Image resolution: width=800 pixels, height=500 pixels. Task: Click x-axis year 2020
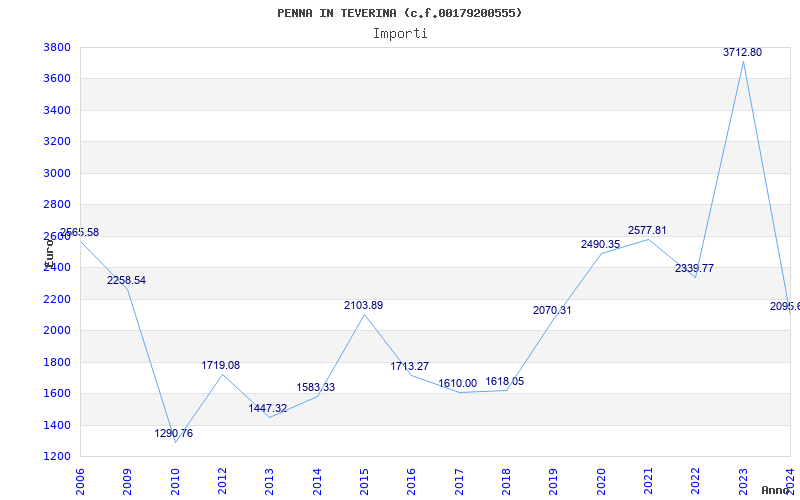tap(601, 482)
